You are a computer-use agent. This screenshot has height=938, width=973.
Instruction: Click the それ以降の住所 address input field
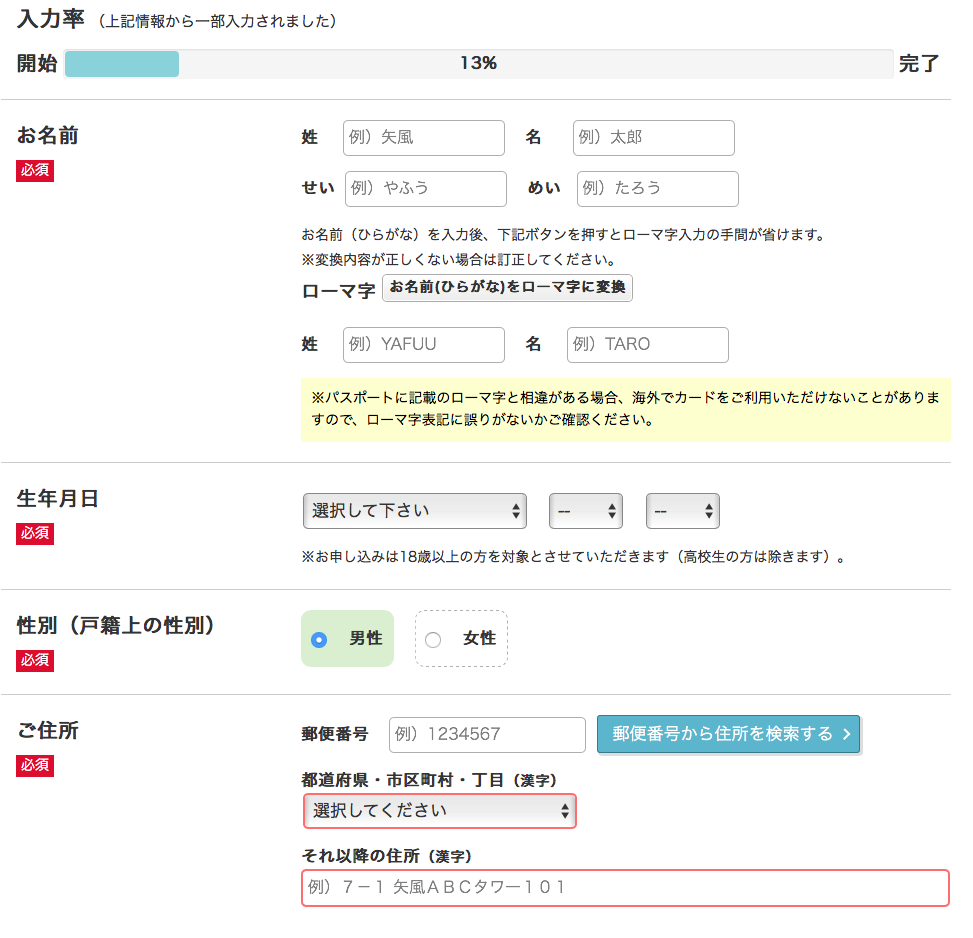click(x=625, y=888)
